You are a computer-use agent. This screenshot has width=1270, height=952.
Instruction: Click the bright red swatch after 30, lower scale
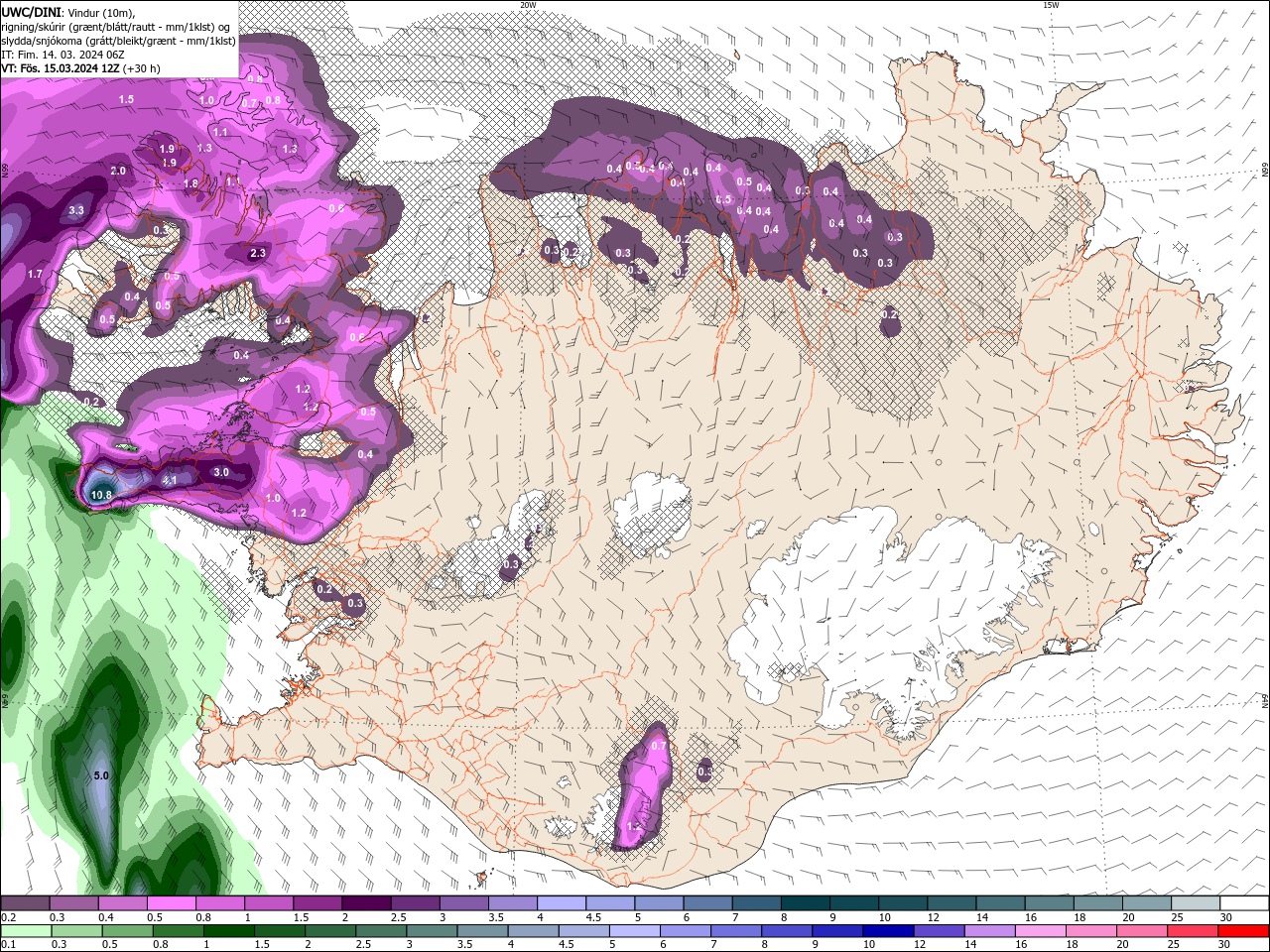1244,932
